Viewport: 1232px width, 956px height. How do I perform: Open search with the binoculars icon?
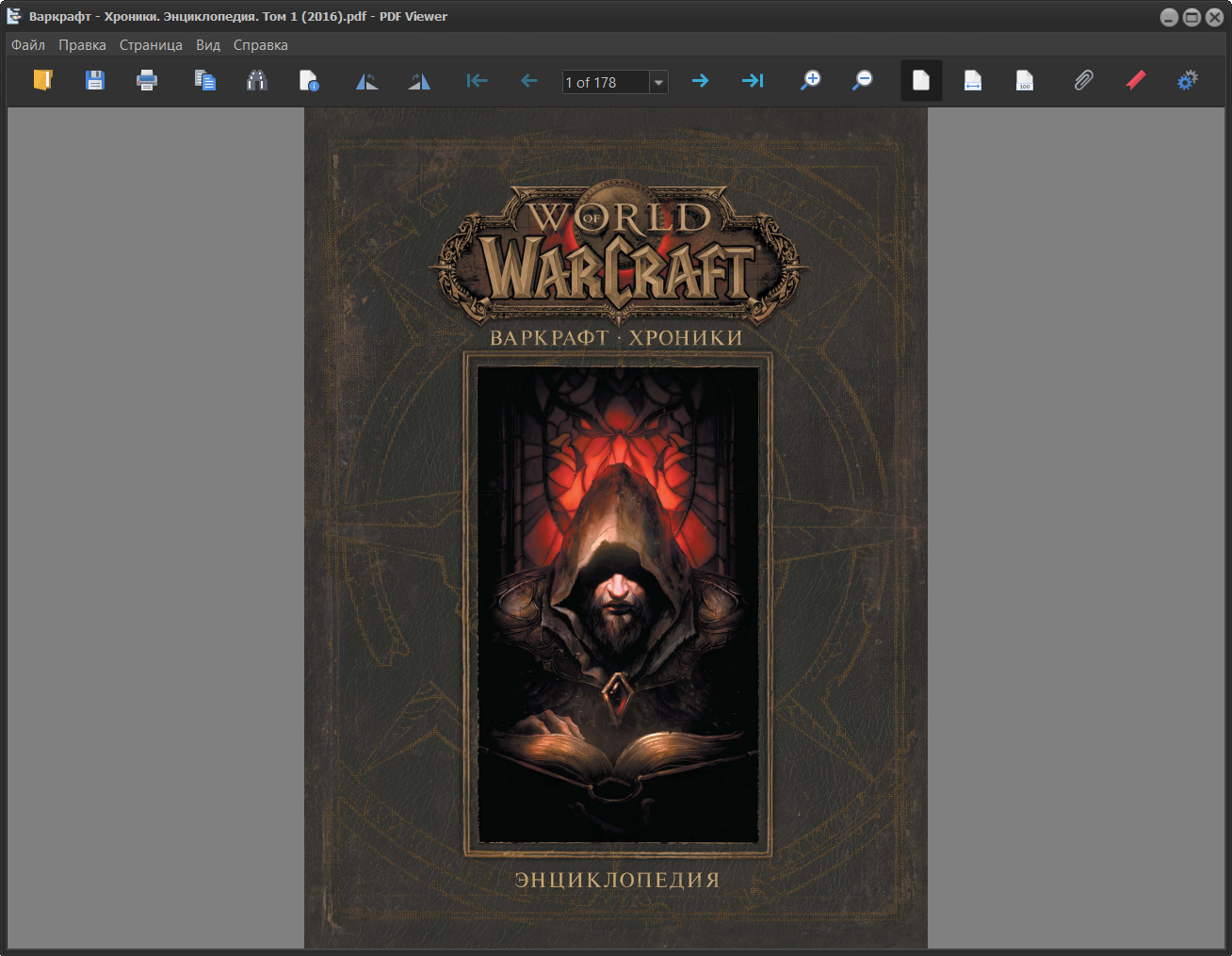pyautogui.click(x=257, y=81)
